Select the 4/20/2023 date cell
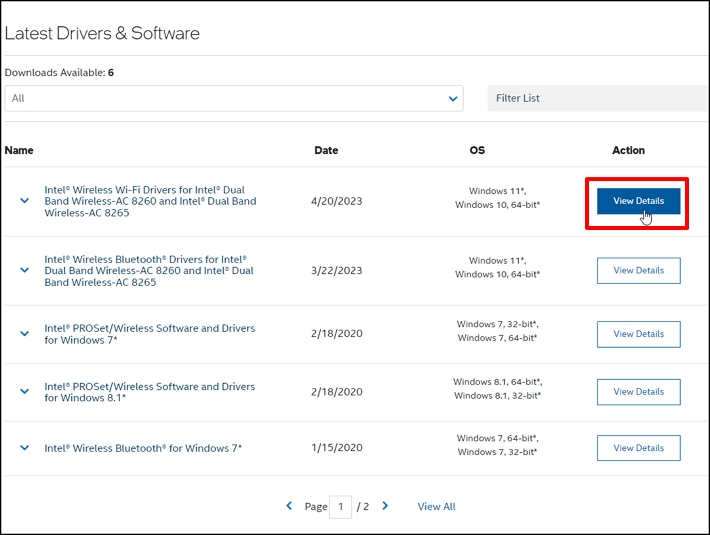The width and height of the screenshot is (710, 535). [336, 201]
